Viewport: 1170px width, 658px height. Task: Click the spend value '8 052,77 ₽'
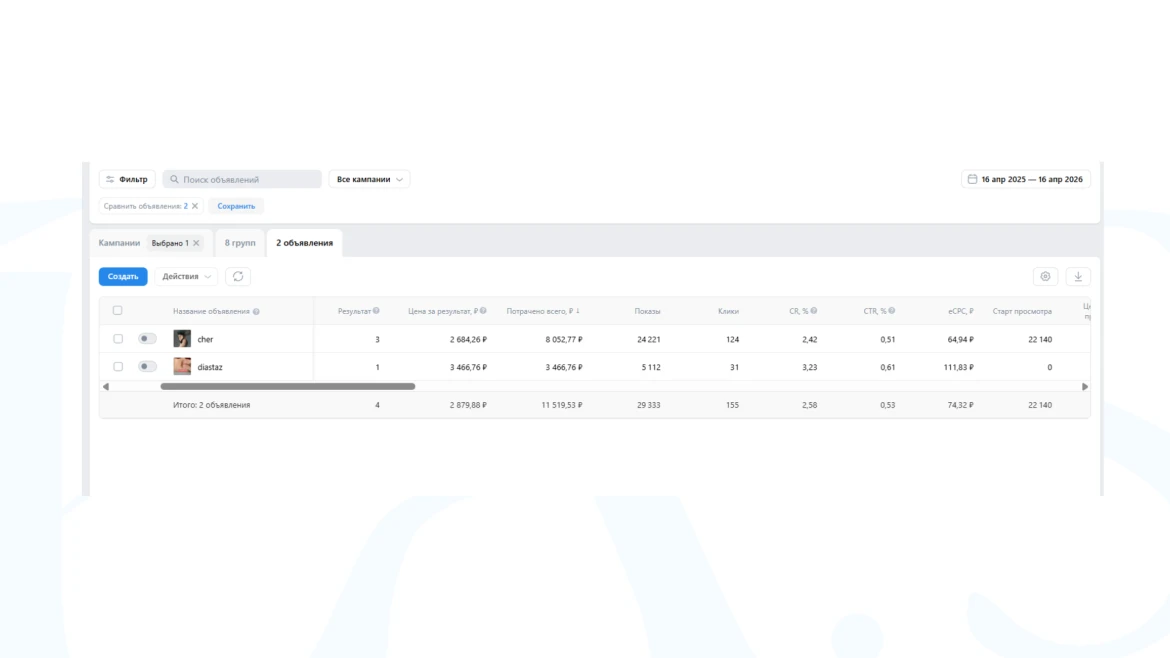(563, 339)
